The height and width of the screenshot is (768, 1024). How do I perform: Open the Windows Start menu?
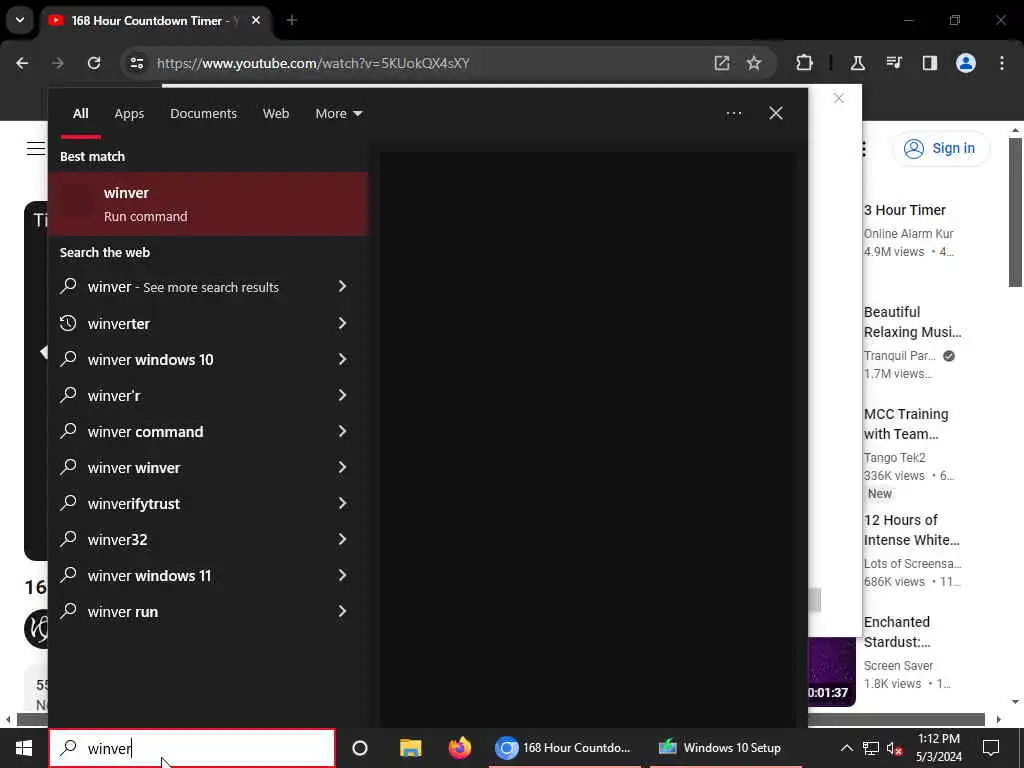24,748
